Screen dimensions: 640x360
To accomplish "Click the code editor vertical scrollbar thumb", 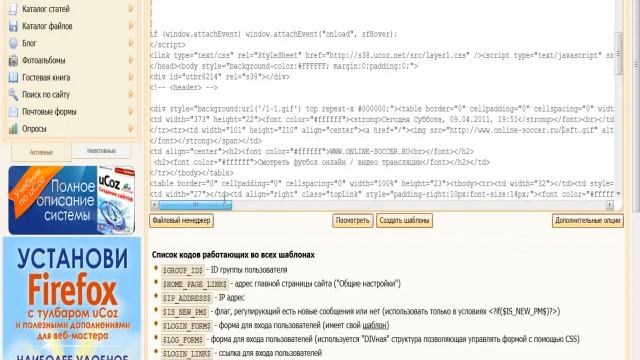I will (618, 54).
